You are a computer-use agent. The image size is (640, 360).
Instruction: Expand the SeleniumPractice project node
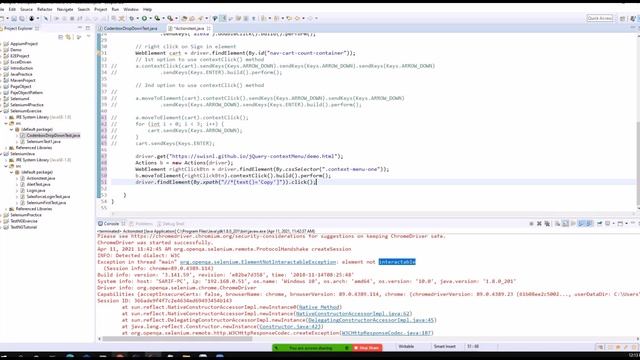point(1,215)
